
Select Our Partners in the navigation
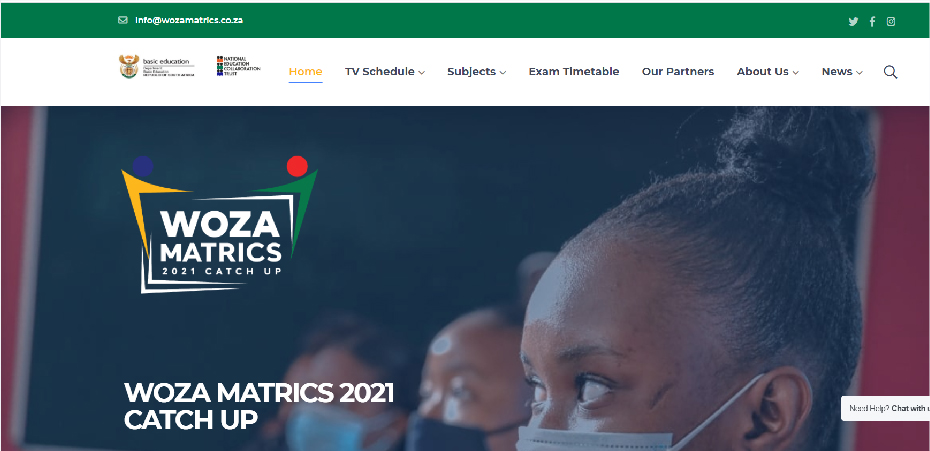pyautogui.click(x=678, y=71)
